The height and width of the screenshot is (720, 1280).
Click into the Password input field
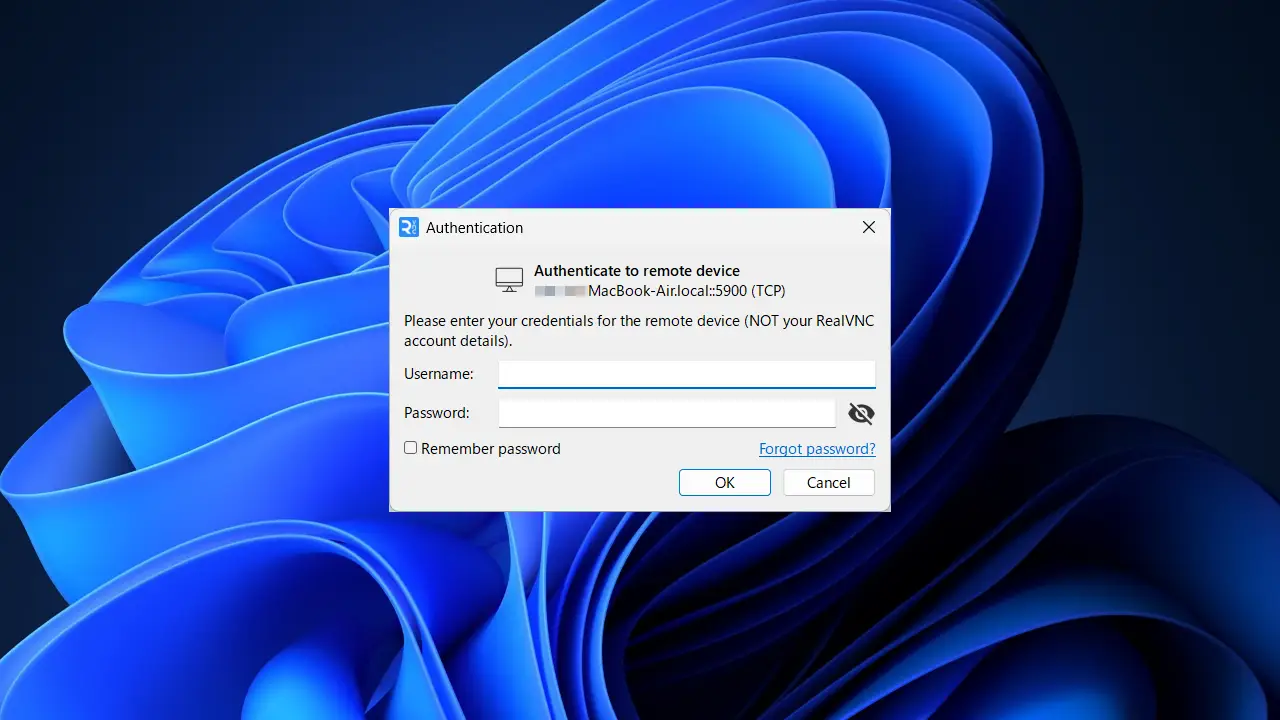pos(666,413)
